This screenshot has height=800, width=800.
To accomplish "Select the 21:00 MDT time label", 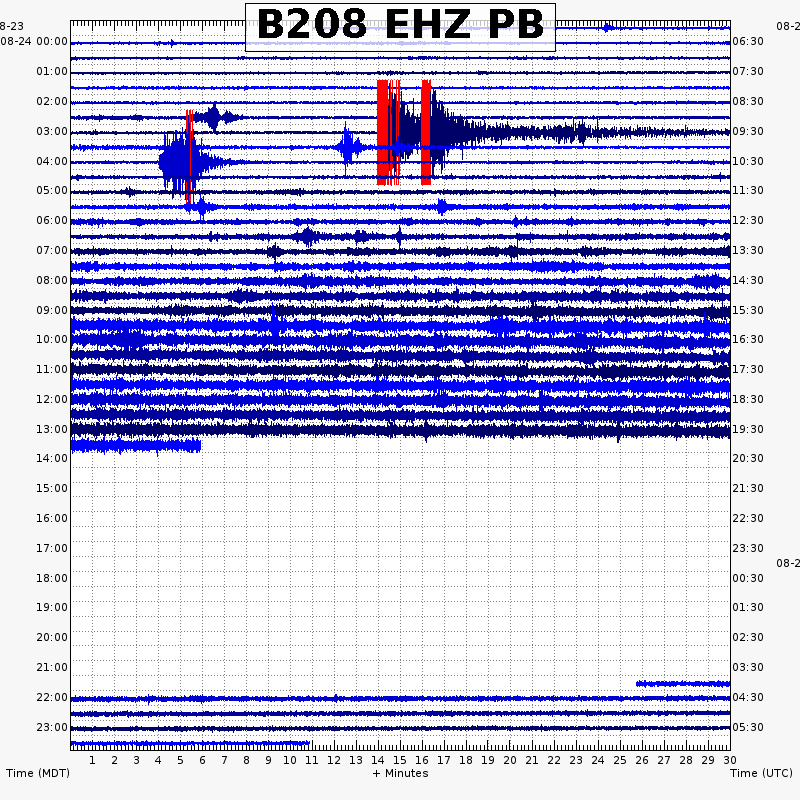I will pos(52,667).
